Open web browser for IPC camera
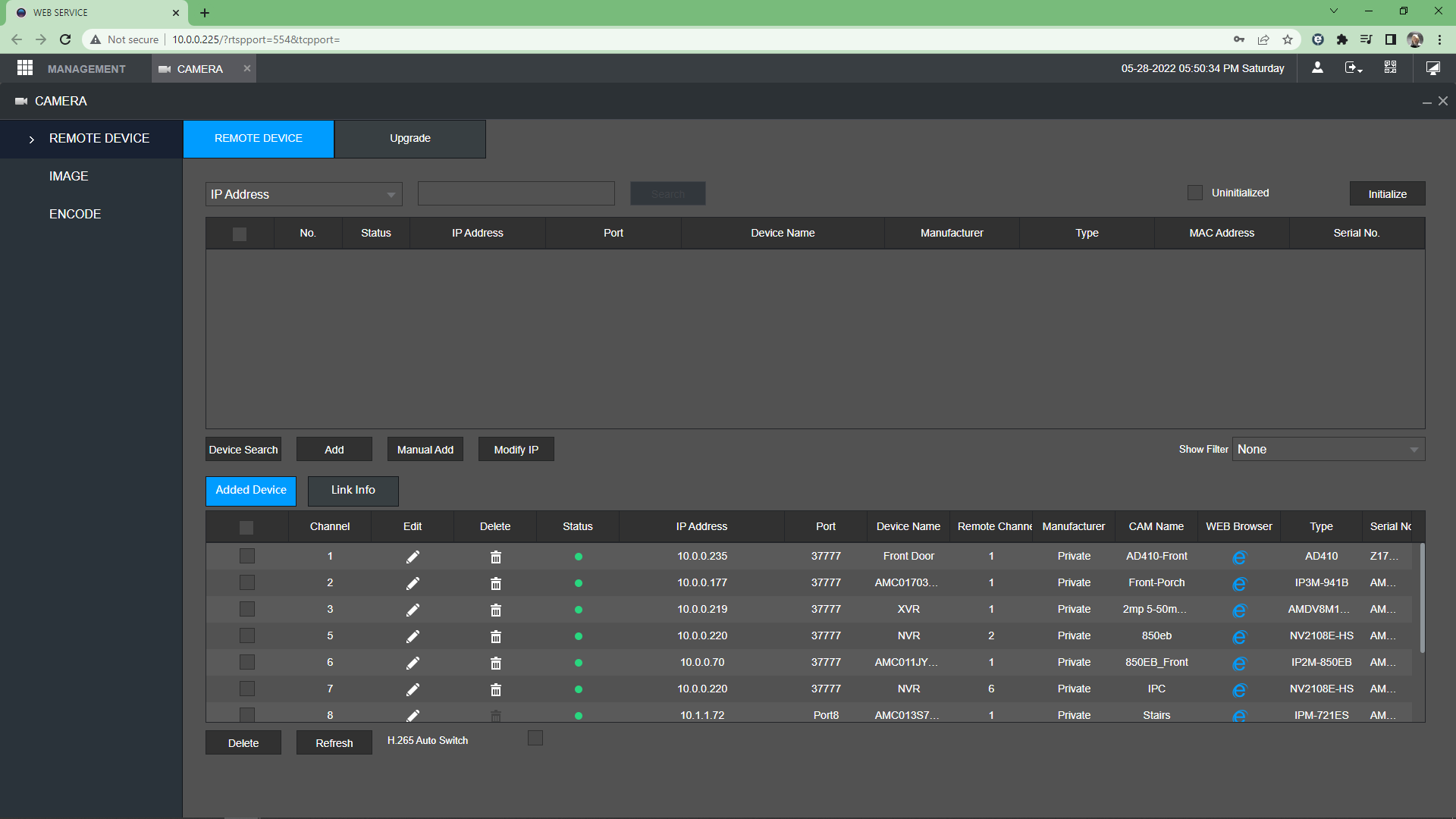Image resolution: width=1456 pixels, height=819 pixels. (1239, 690)
